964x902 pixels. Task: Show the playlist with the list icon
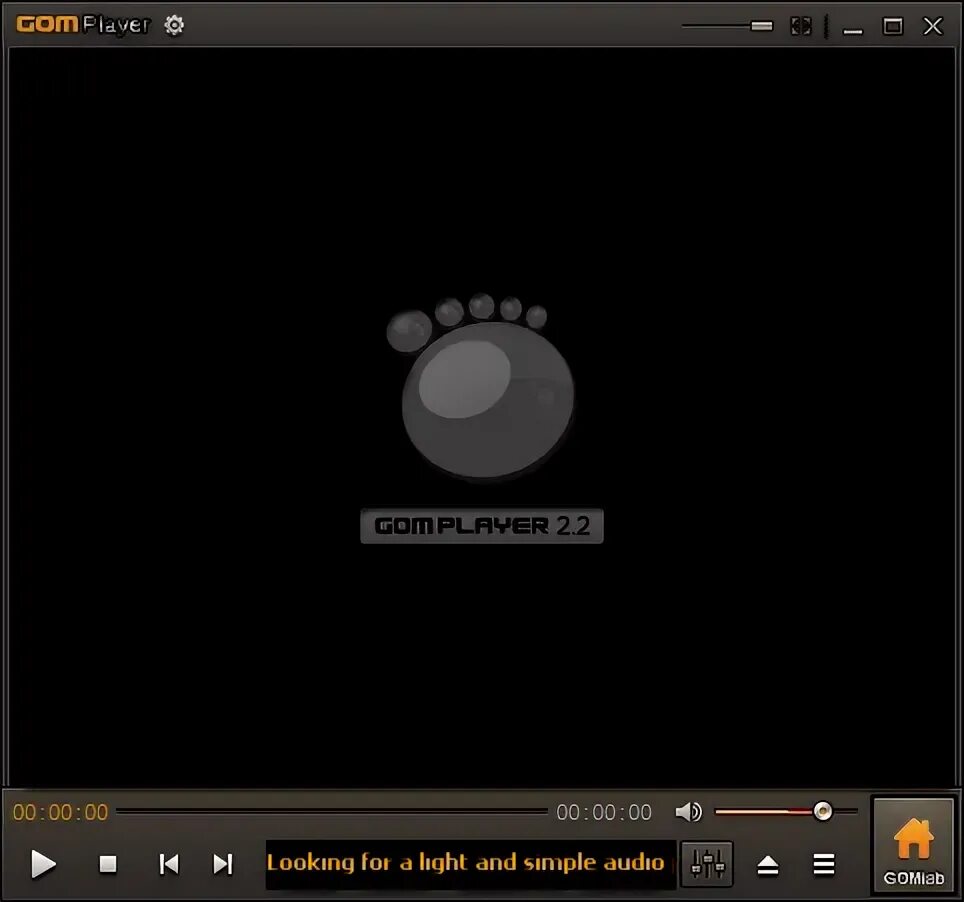[x=824, y=864]
